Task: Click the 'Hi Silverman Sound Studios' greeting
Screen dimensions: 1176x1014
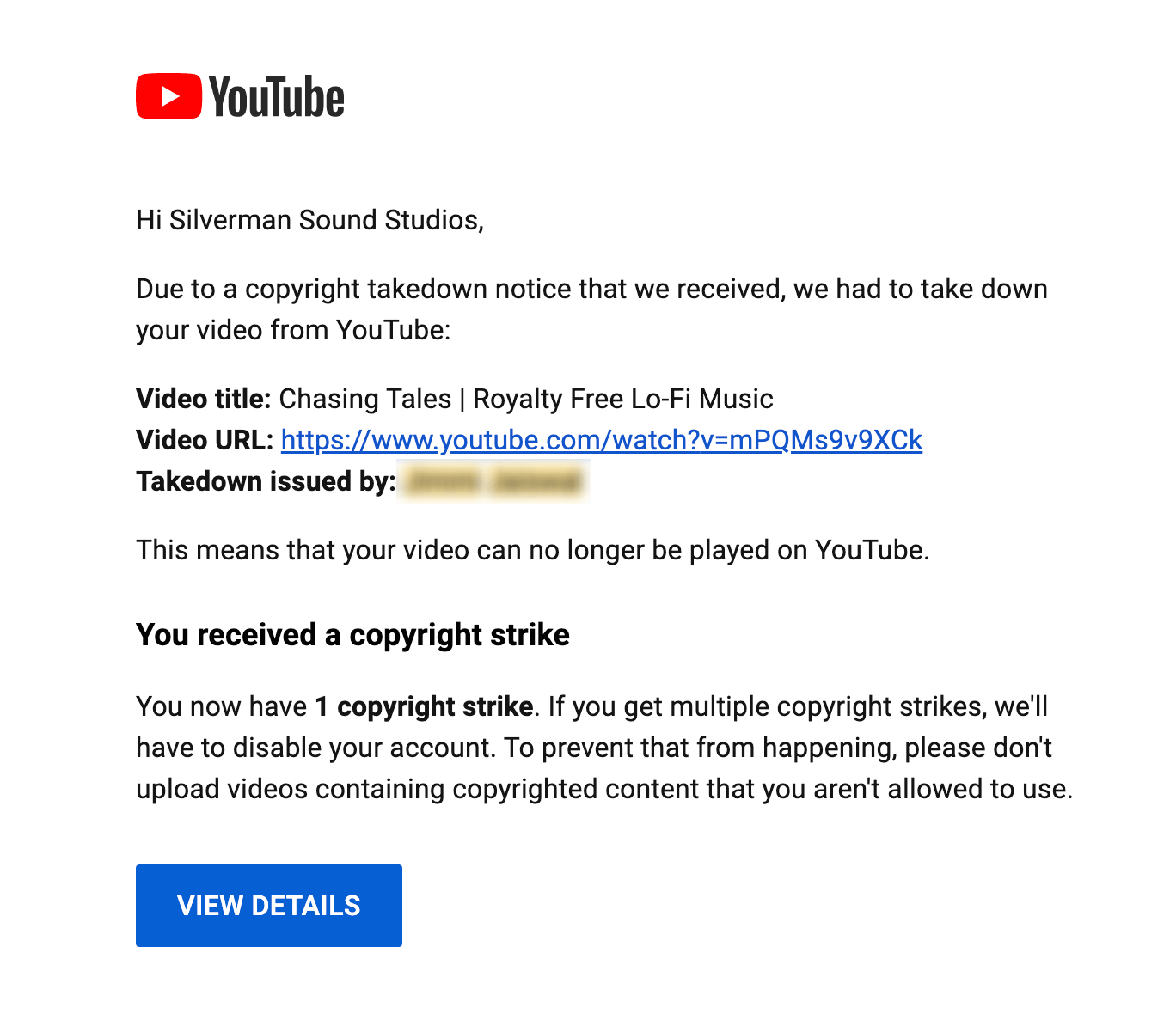Action: pyautogui.click(x=309, y=220)
